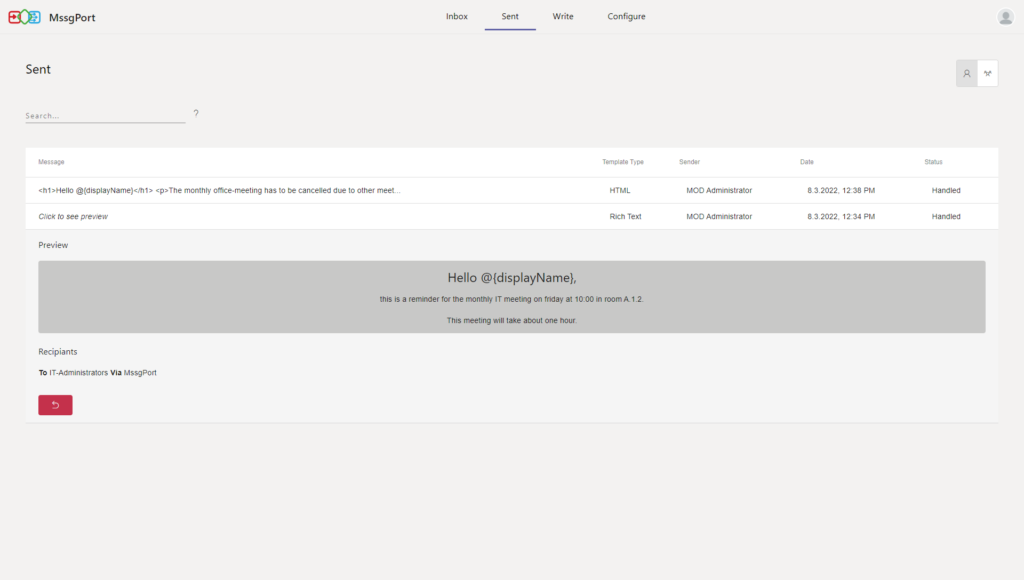Click the Template Type column header
Screen dimensions: 1024x580
click(621, 161)
